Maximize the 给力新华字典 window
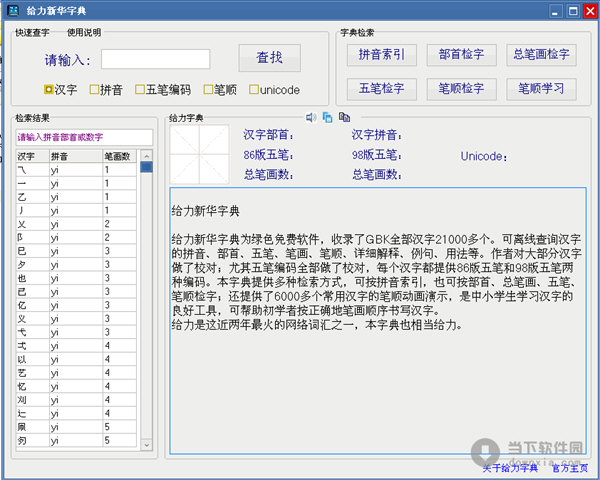 (573, 11)
